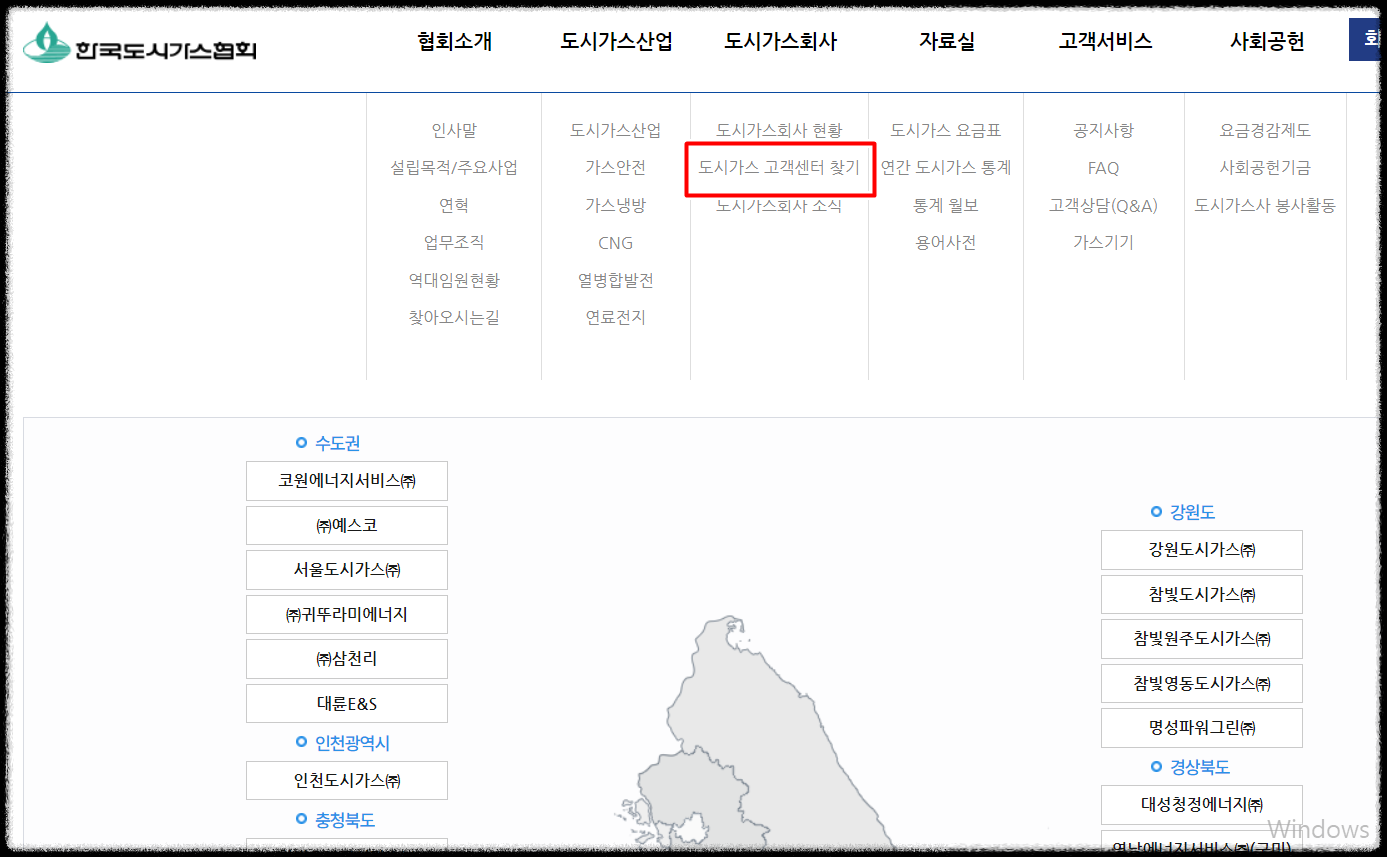Viewport: 1387px width, 857px height.
Task: Select 강원도시가스㈜ button
Action: (1202, 550)
